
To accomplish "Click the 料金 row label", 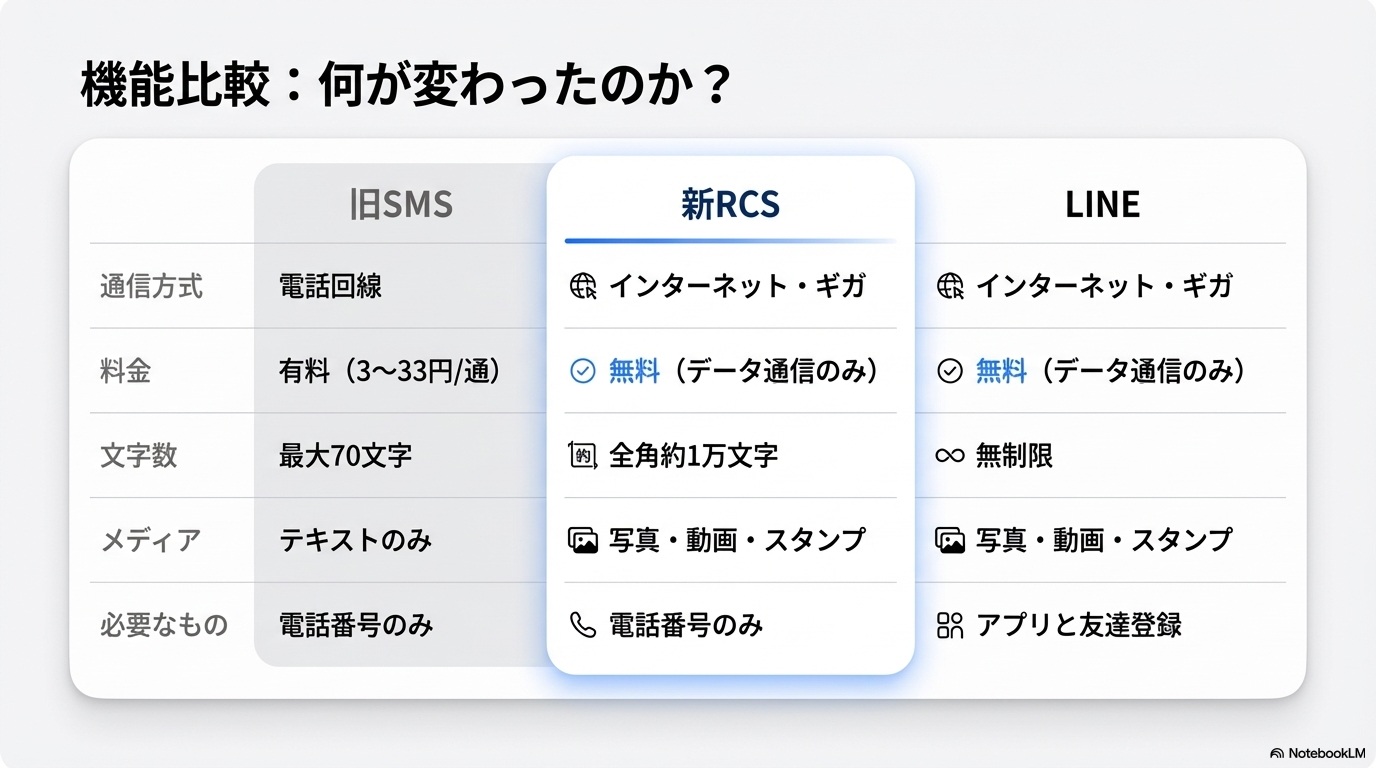I will tap(126, 372).
